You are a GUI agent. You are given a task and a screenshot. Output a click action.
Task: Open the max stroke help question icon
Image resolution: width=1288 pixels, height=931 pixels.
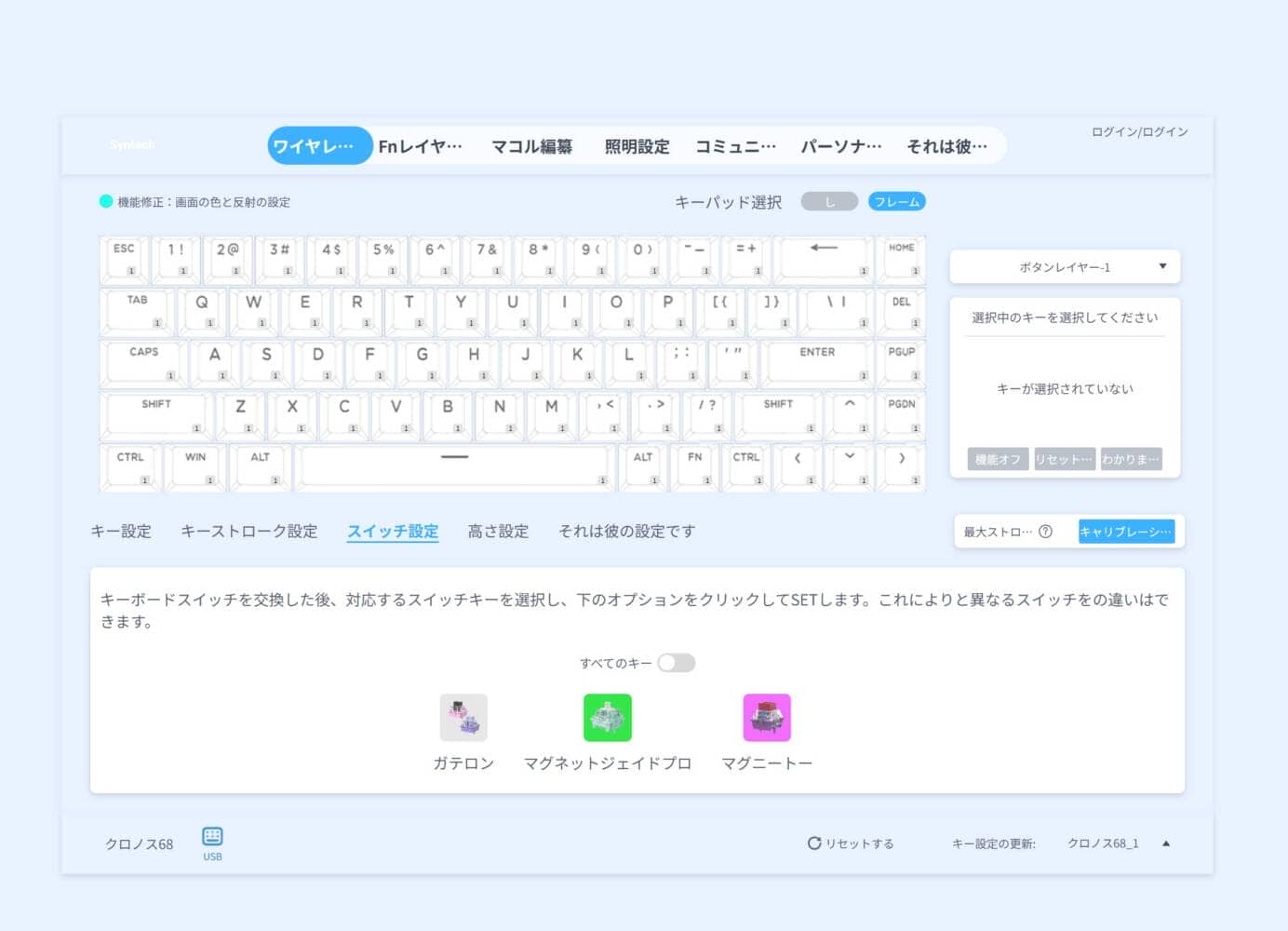tap(1045, 532)
